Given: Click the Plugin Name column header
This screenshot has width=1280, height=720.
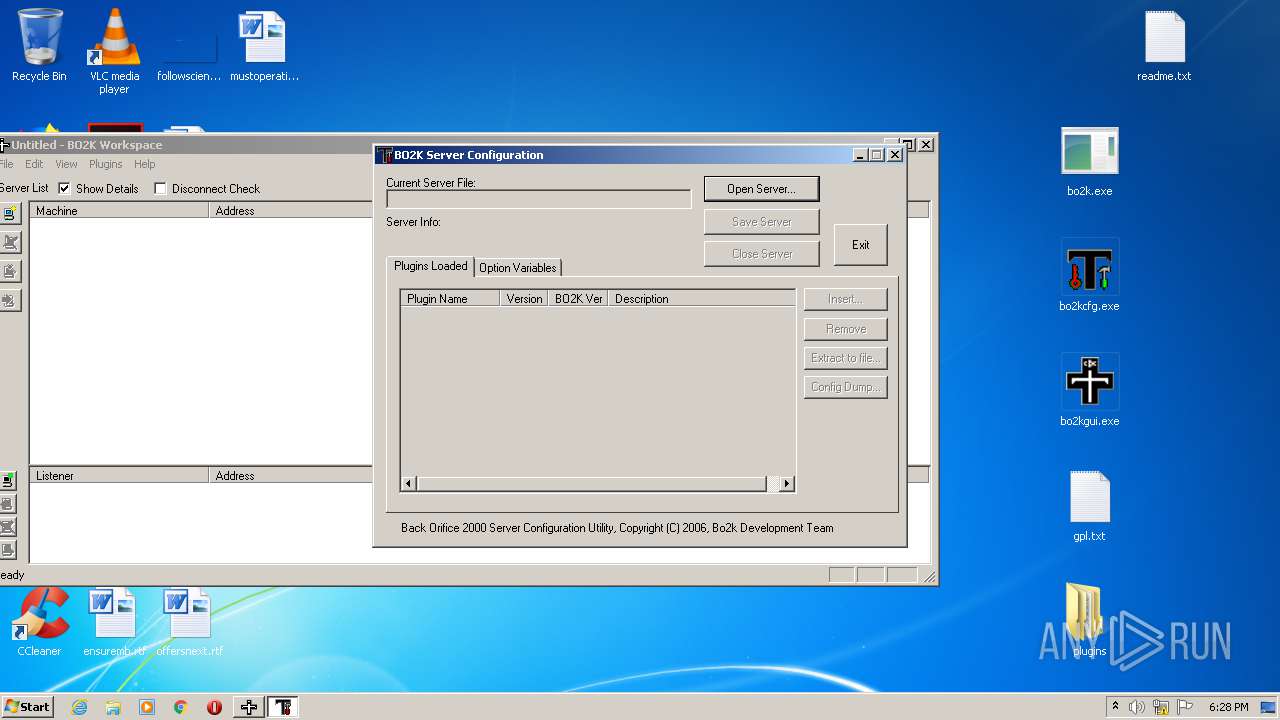Looking at the screenshot, I should point(450,298).
